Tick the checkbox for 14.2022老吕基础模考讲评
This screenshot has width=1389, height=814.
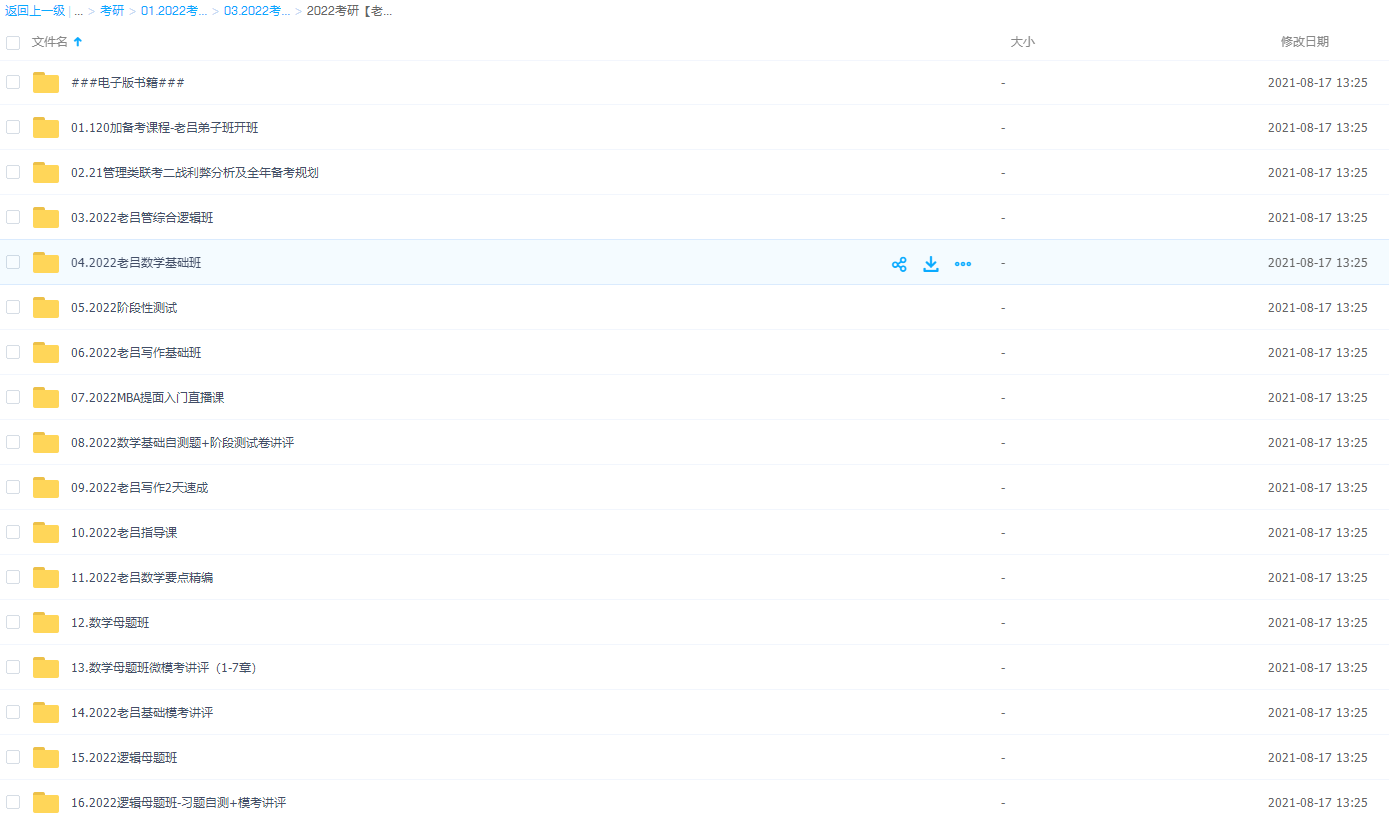click(13, 712)
